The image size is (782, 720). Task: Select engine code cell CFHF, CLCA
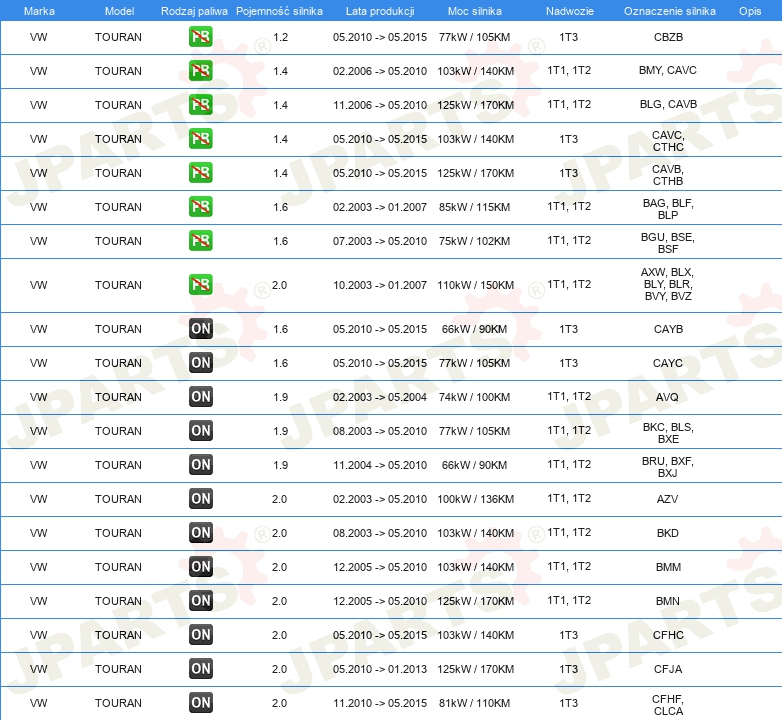[x=668, y=705]
